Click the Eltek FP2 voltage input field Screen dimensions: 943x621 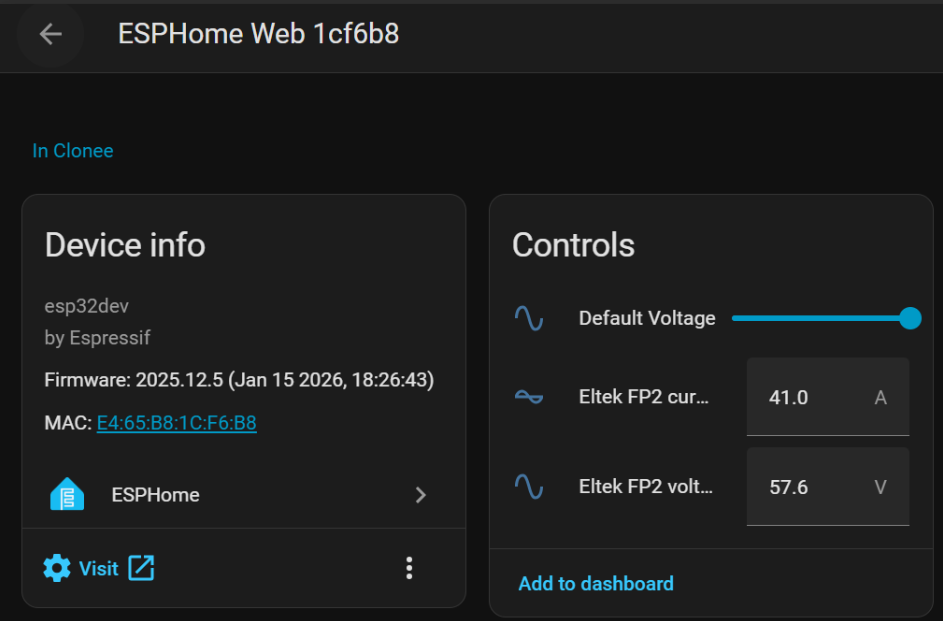[x=810, y=487]
